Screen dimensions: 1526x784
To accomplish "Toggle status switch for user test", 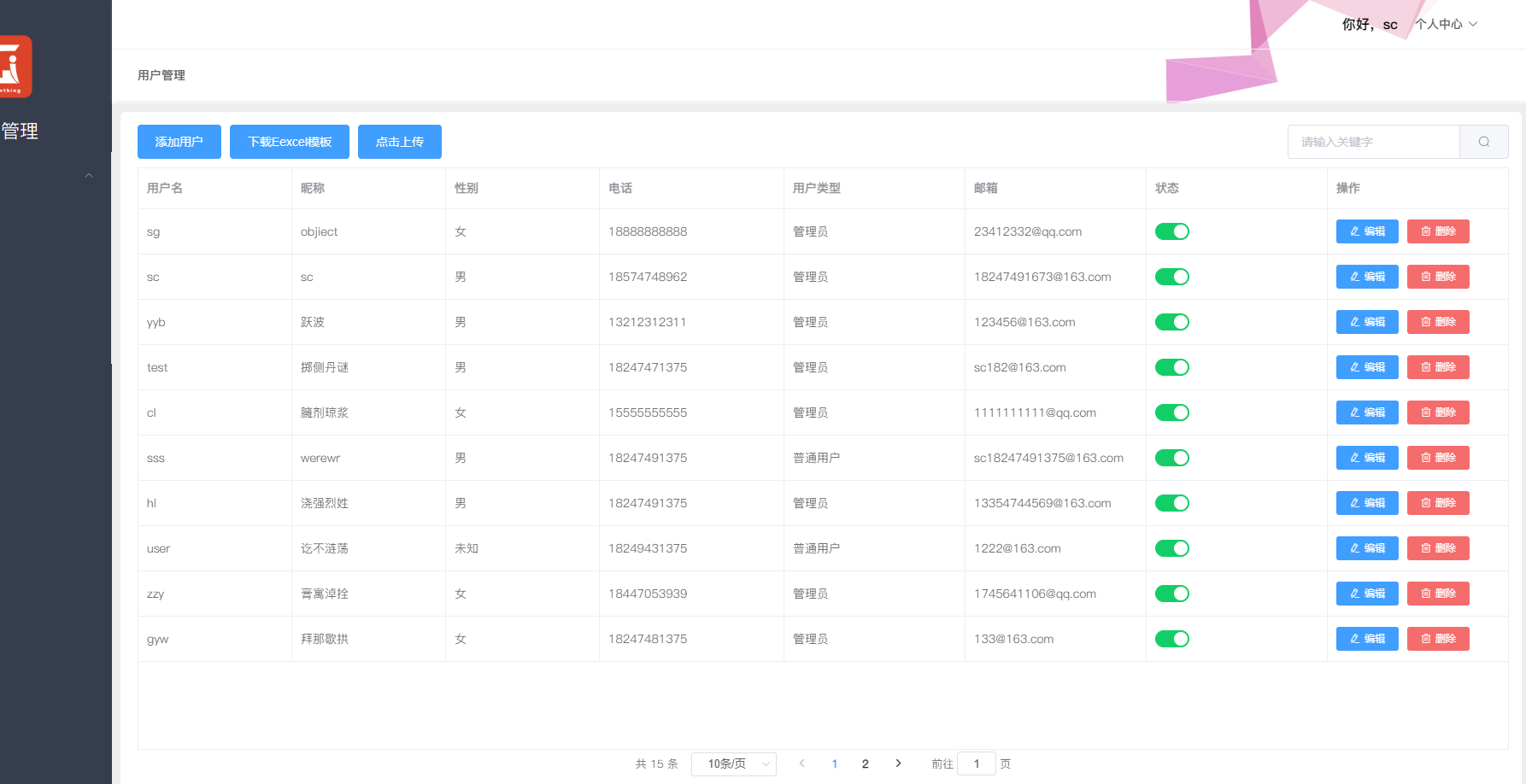I will point(1172,367).
